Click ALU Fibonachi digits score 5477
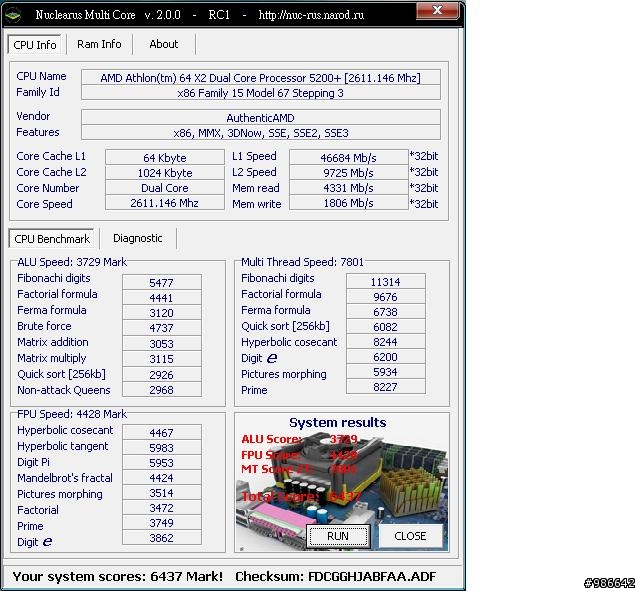 [x=161, y=282]
